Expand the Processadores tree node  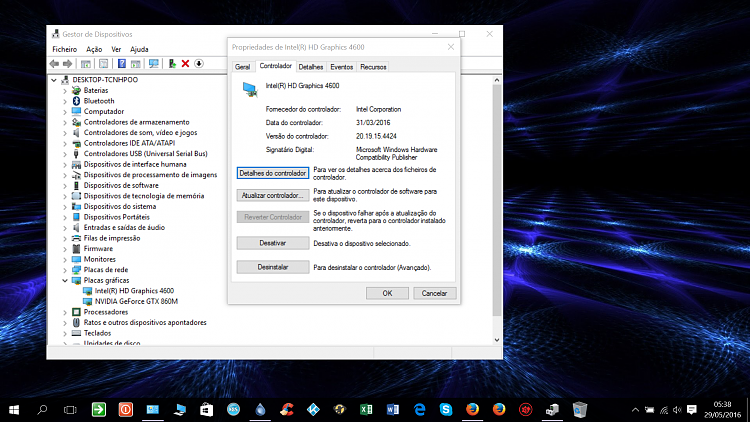66,312
